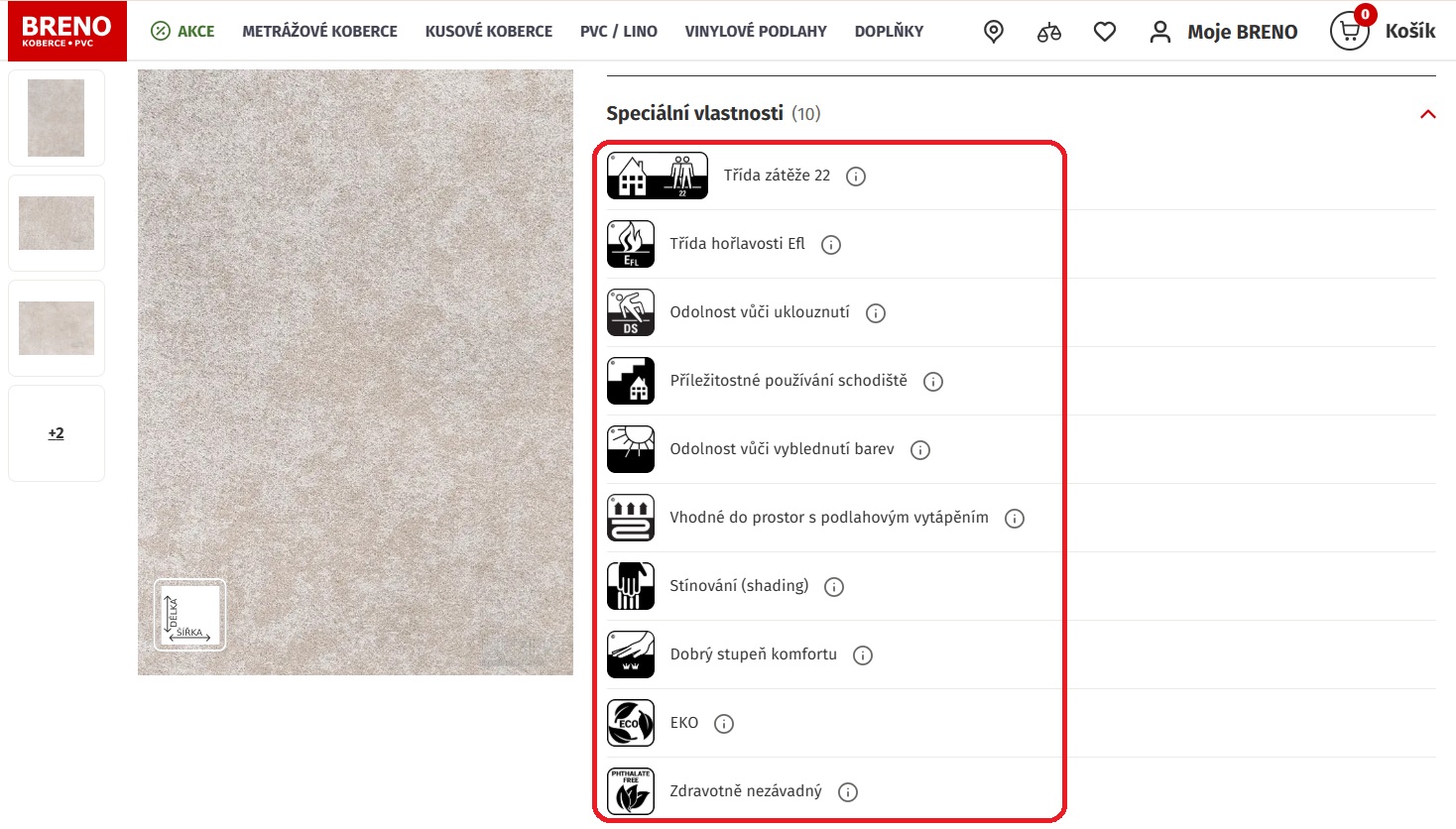
Task: Open info for Zdravotně nezávadný
Action: 848,792
